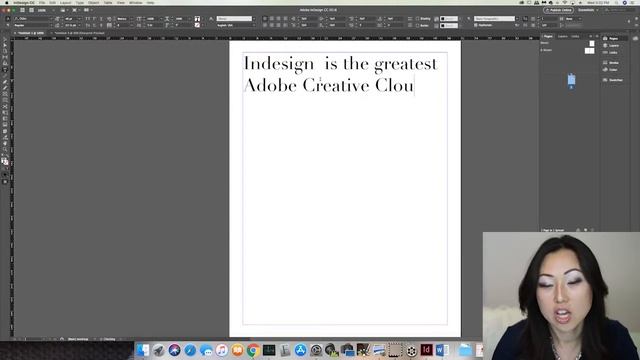Screen dimensions: 640x360
Task: Click the vertical scale input field
Action: [x=153, y=19]
